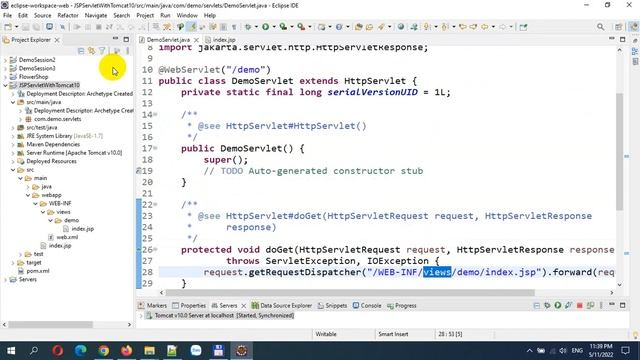Image resolution: width=640 pixels, height=360 pixels.
Task: Minimize the Project Explorer panel
Action: point(115,39)
